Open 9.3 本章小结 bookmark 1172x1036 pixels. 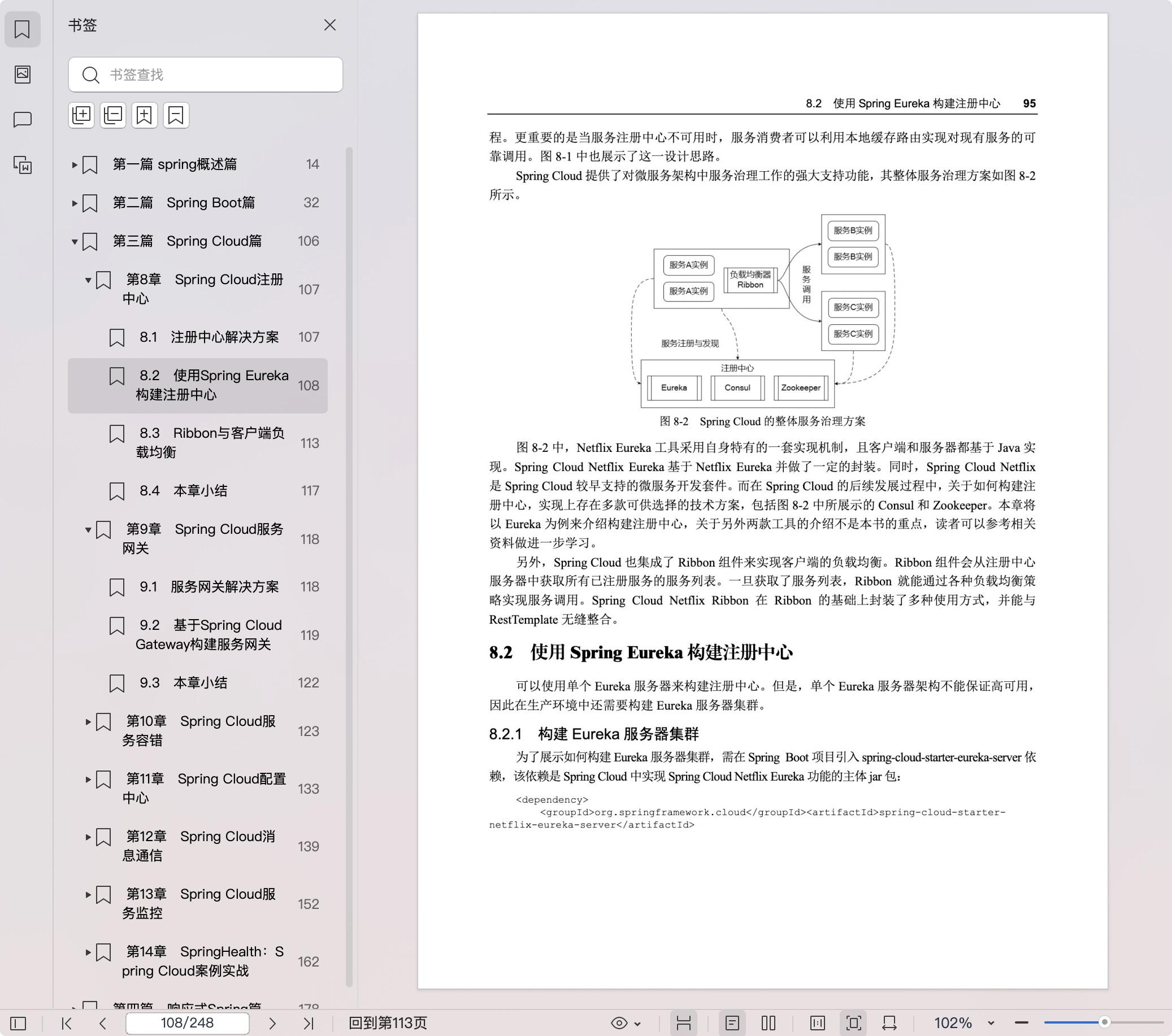[x=197, y=683]
